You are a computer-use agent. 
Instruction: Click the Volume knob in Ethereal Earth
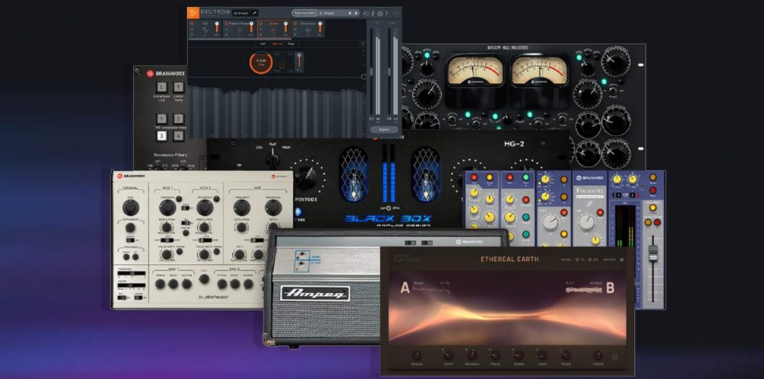pyautogui.click(x=598, y=355)
